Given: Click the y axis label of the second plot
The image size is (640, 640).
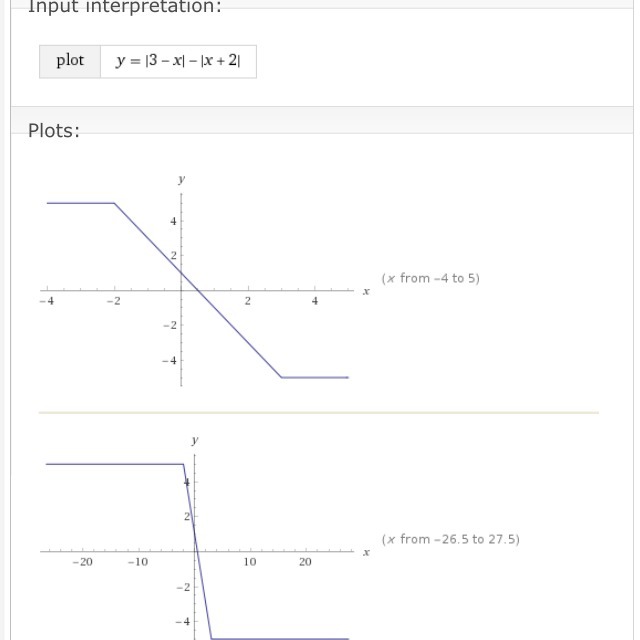Looking at the screenshot, I should pyautogui.click(x=194, y=440).
